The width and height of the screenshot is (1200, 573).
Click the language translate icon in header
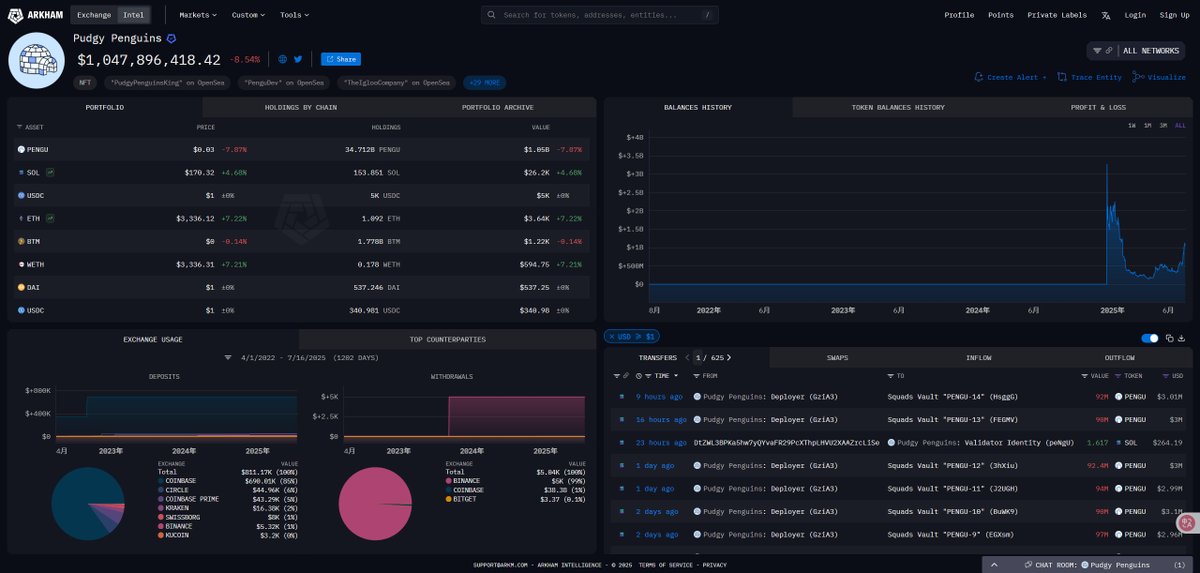pos(1106,15)
